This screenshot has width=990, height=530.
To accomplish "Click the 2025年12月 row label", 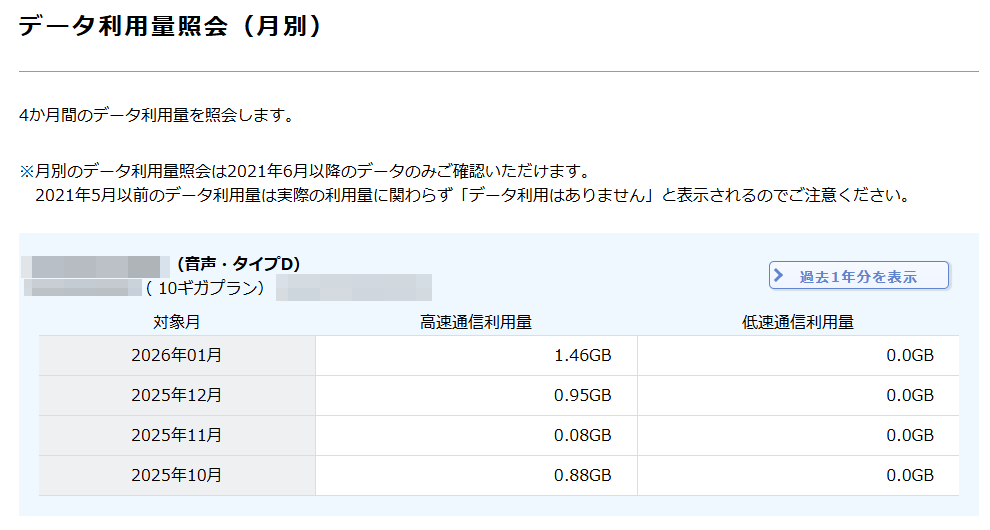I will point(176,395).
